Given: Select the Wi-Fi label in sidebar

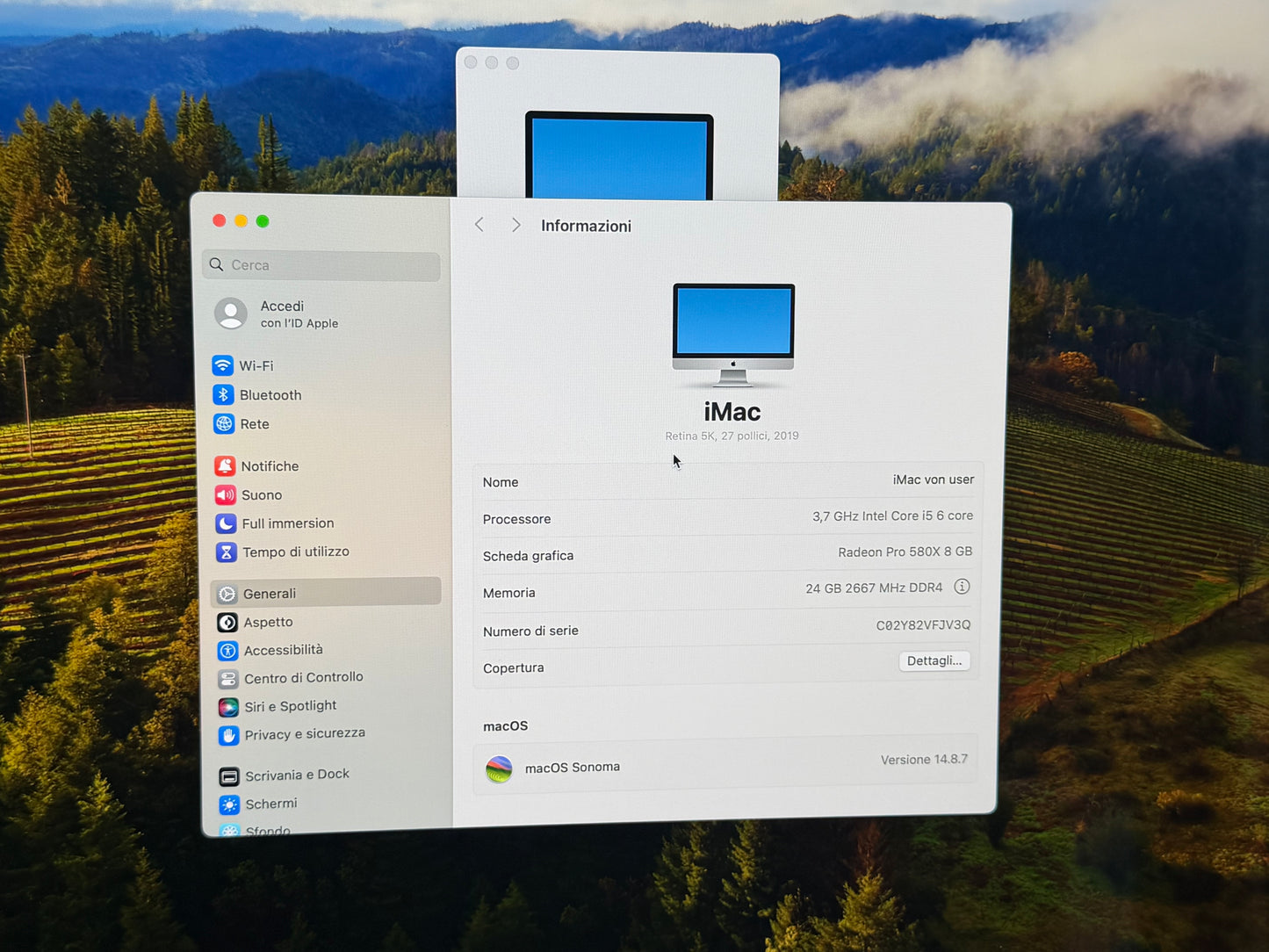Looking at the screenshot, I should click(256, 365).
